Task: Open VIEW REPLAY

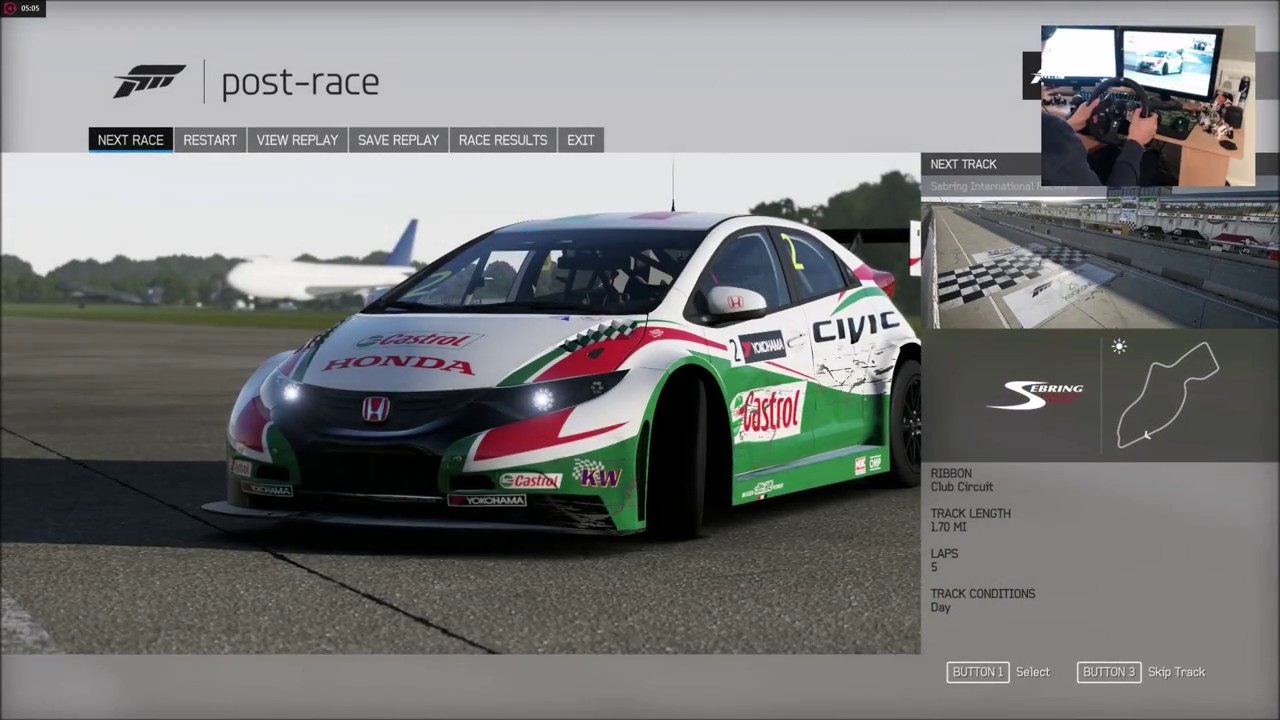Action: [x=297, y=140]
